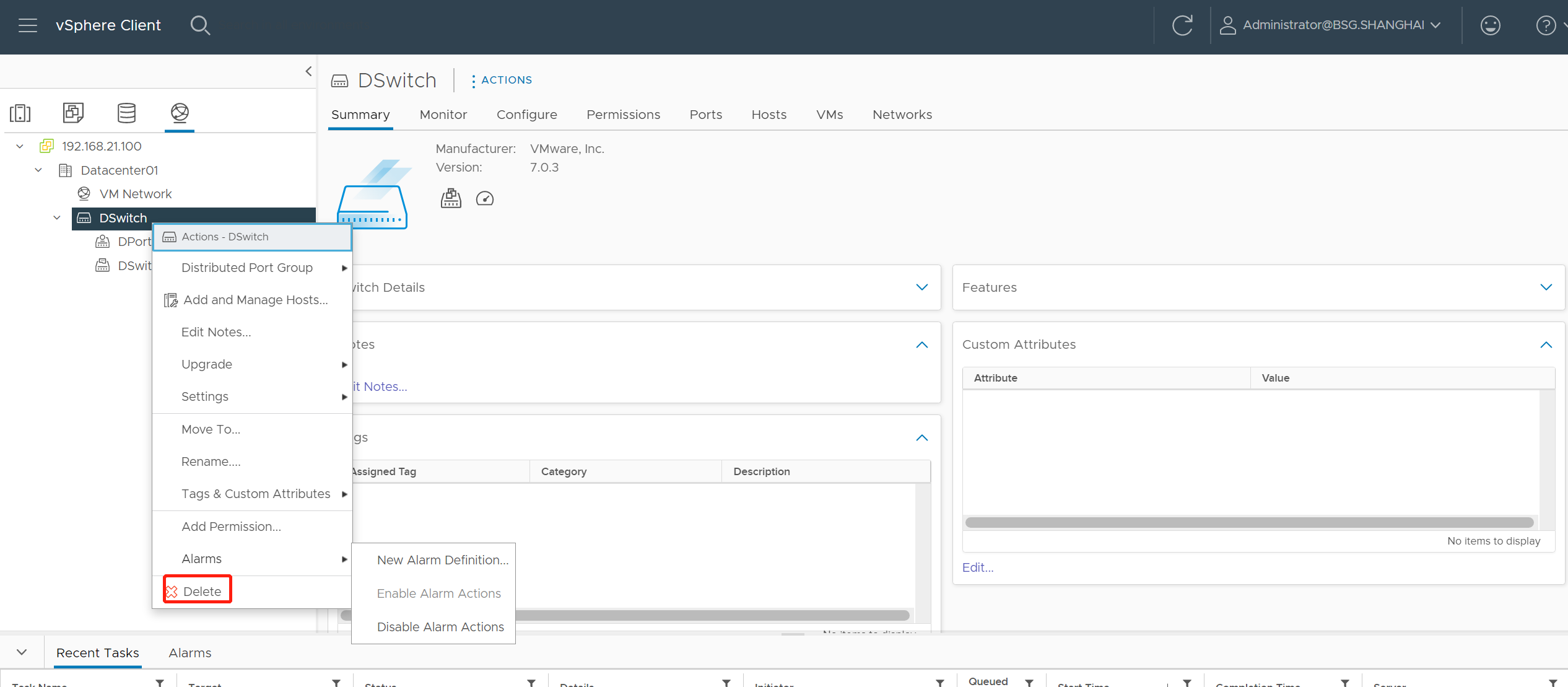1568x687 pixels.
Task: Open the hamburger main menu
Action: tap(28, 25)
